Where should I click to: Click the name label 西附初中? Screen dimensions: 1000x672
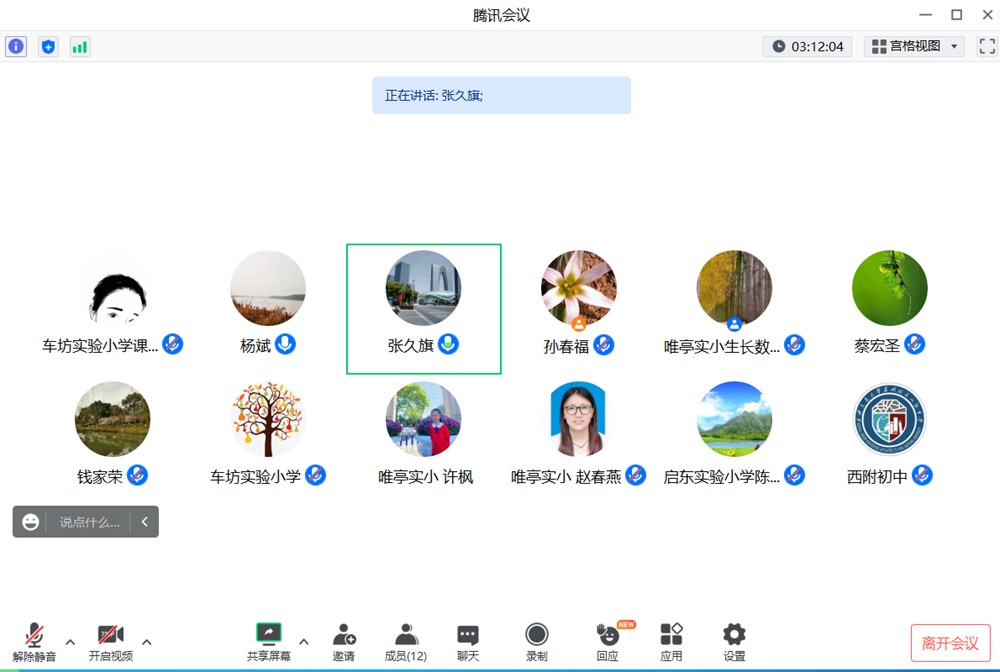[877, 477]
